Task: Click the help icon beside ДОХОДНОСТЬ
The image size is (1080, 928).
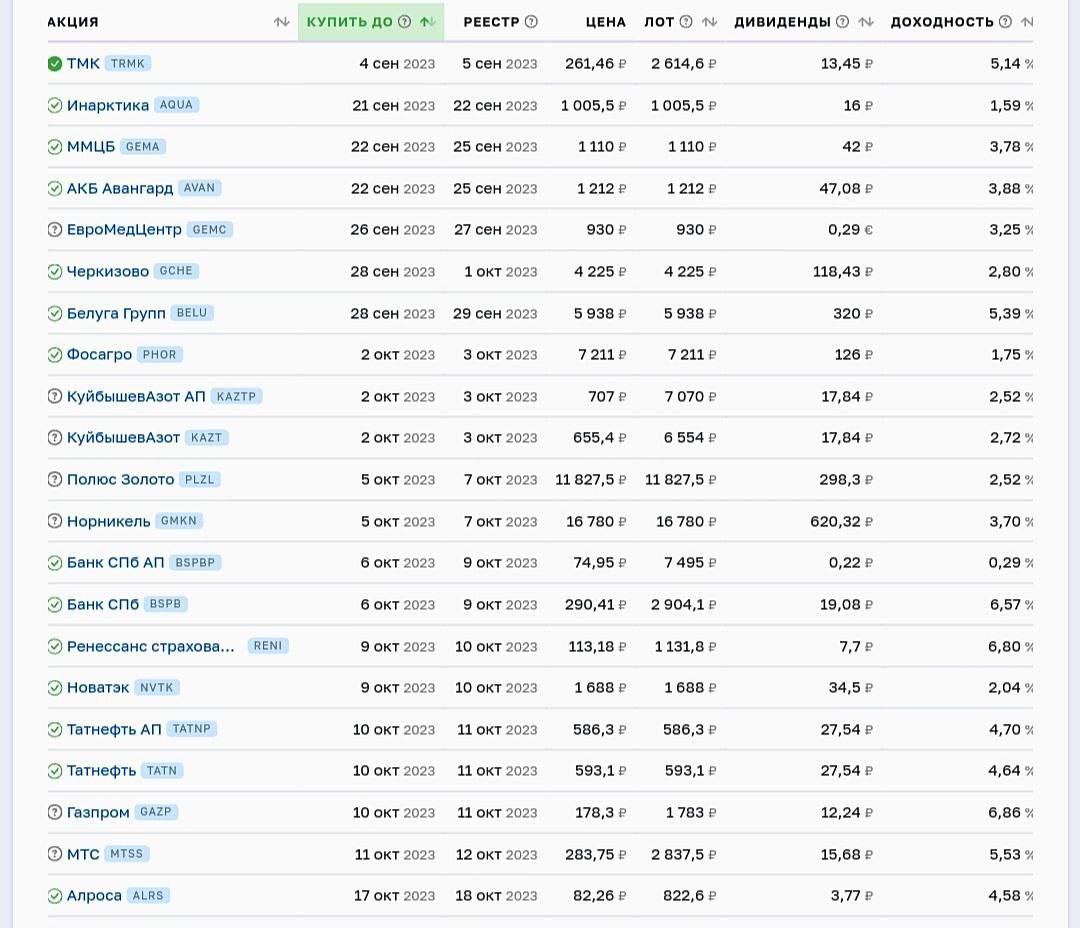Action: [x=1005, y=22]
